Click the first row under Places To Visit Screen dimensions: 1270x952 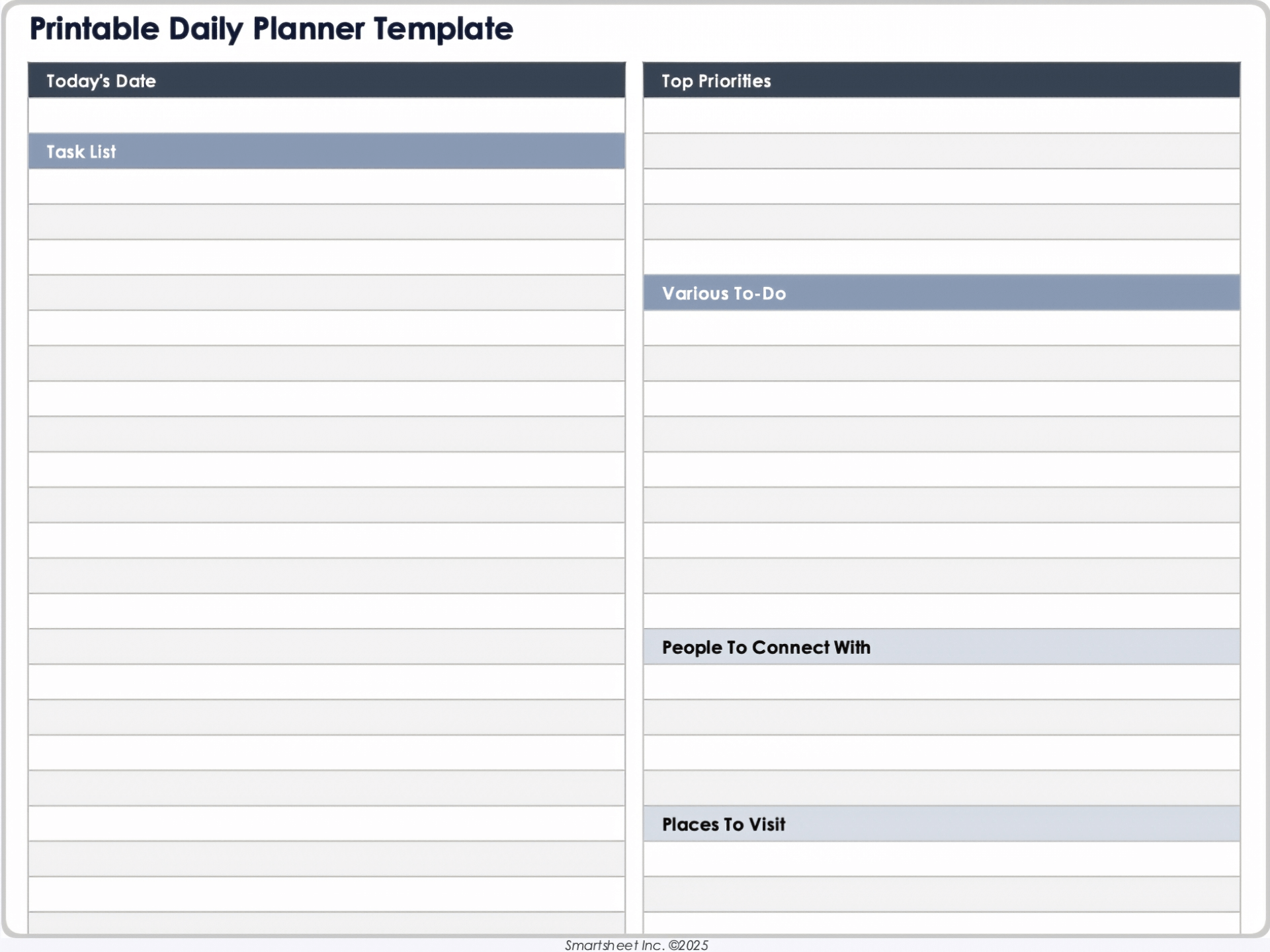click(941, 859)
